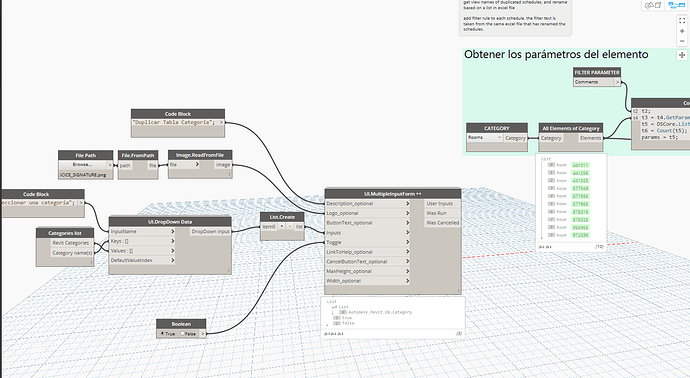Click the Category name(s) output port
This screenshot has height=378, width=690.
pos(72,253)
